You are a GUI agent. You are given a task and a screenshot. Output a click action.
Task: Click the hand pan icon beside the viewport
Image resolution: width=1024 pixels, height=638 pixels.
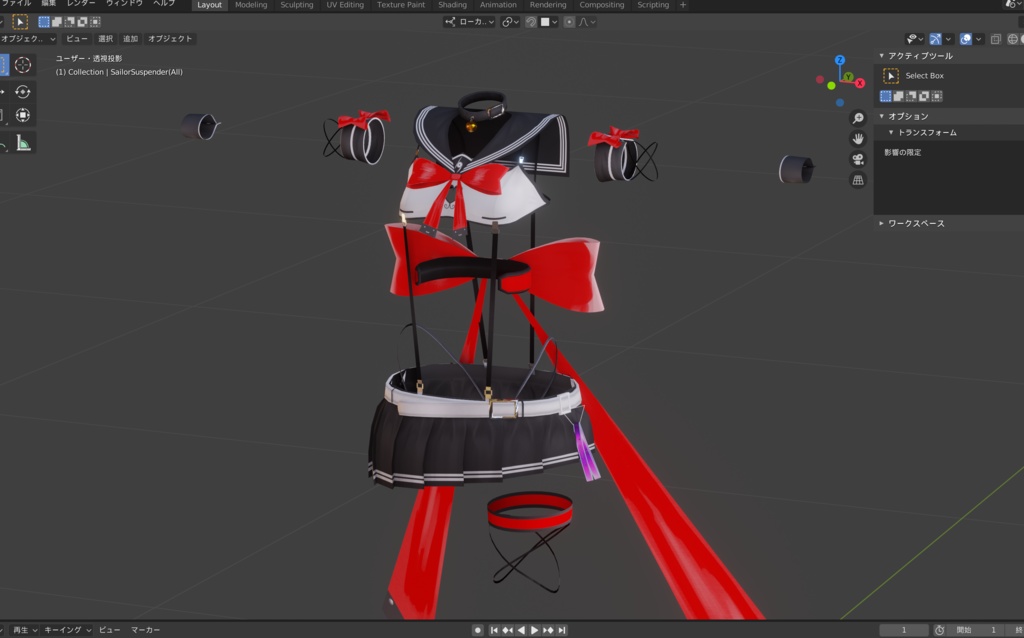tap(856, 138)
